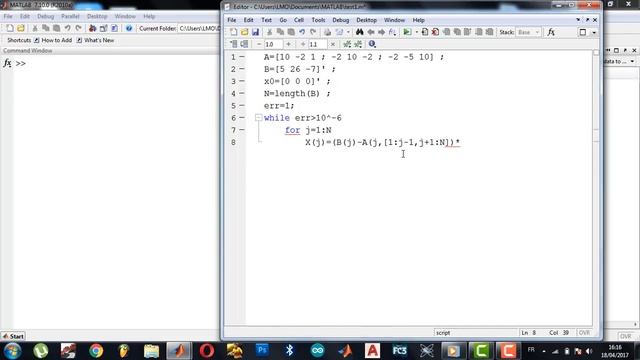Viewport: 640px width, 360px height.
Task: Multiply the value by 1.1 with the × button
Action: 333,44
